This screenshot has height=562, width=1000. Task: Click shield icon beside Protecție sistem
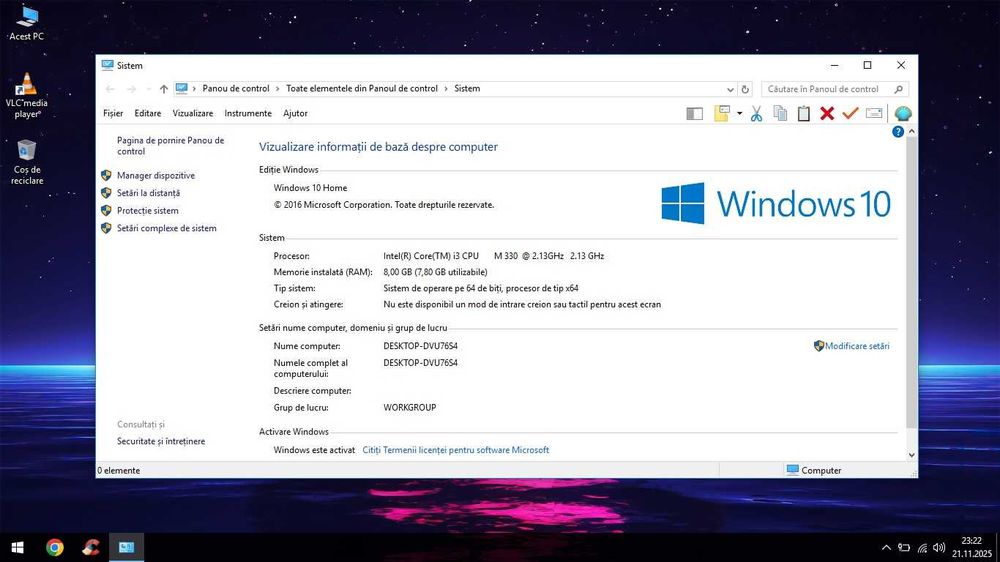[107, 211]
